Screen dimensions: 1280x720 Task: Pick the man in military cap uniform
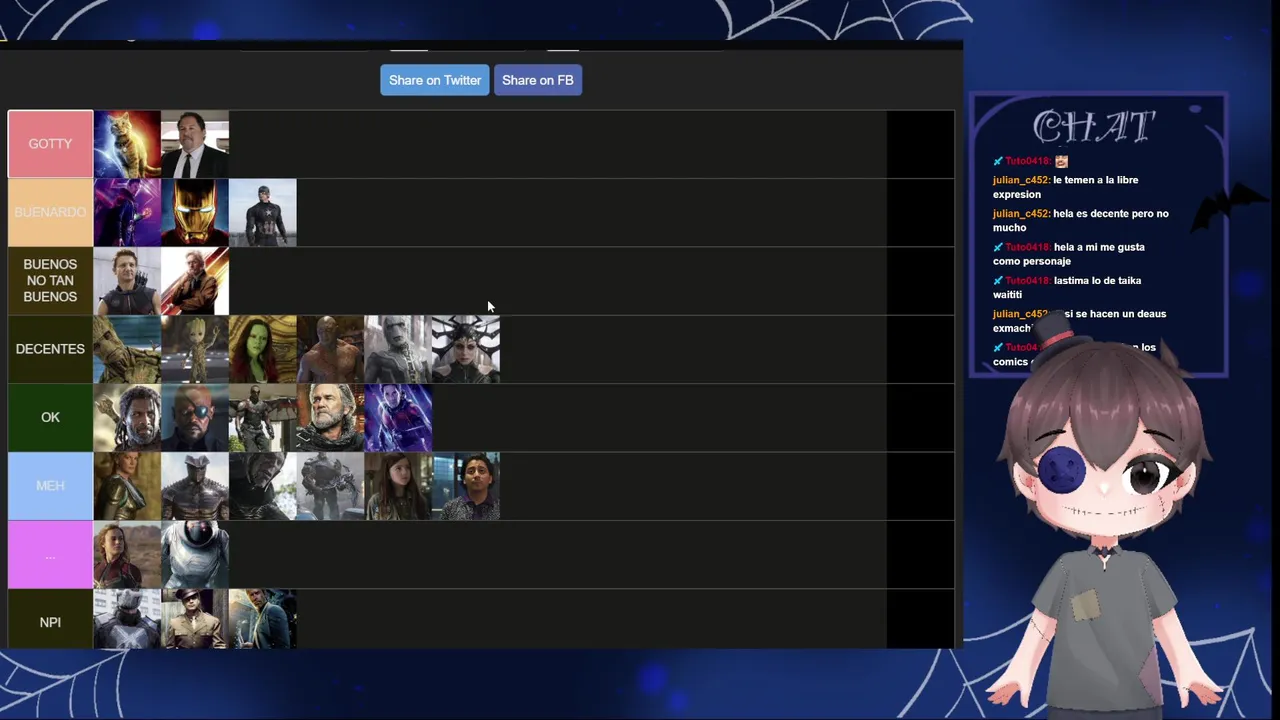tap(195, 619)
